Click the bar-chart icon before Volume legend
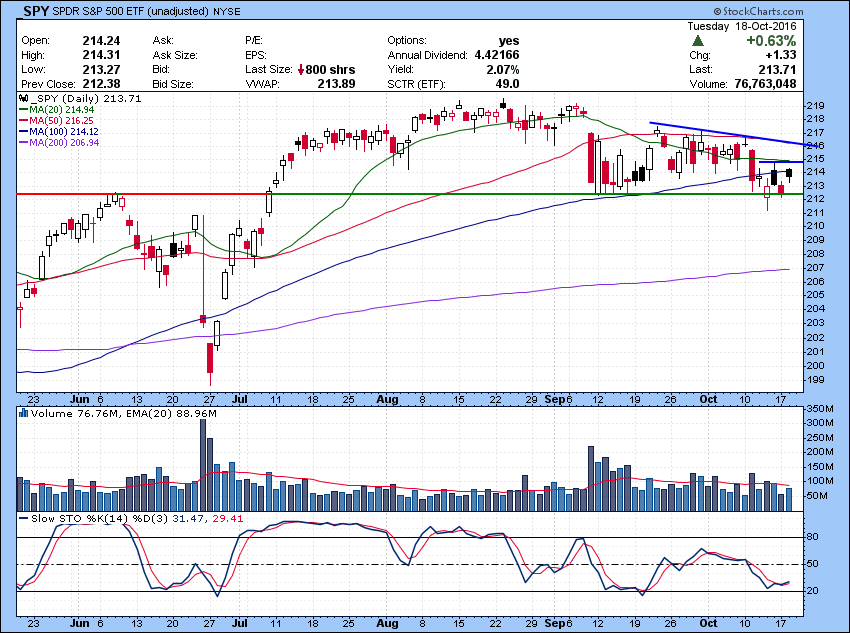The width and height of the screenshot is (850, 633). click(23, 413)
